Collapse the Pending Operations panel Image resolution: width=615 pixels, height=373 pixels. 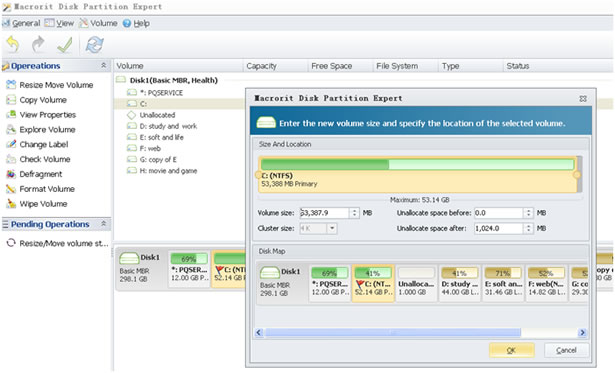(x=104, y=224)
